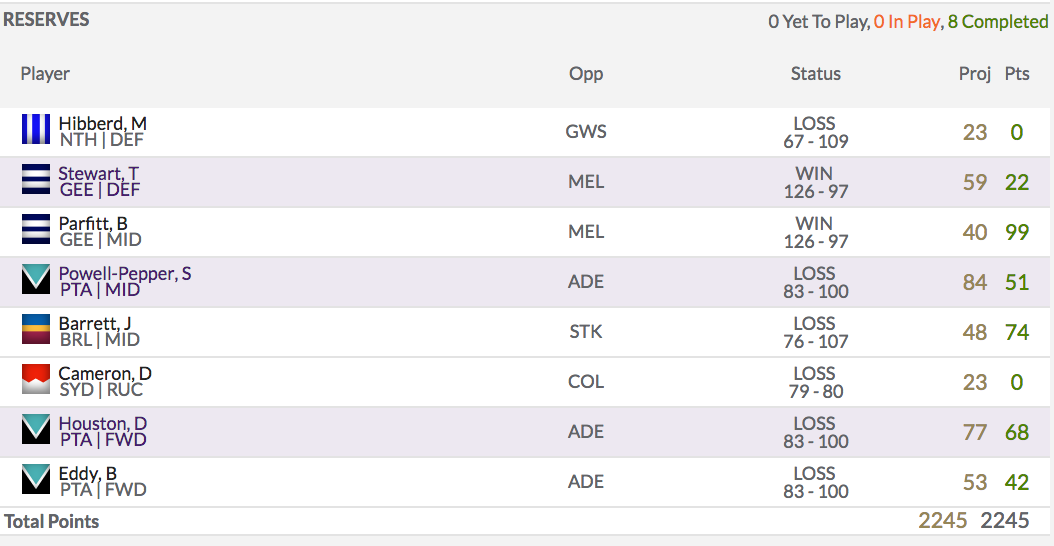The width and height of the screenshot is (1054, 546).
Task: Open Powell-Pepper, S player page
Action: click(x=124, y=274)
